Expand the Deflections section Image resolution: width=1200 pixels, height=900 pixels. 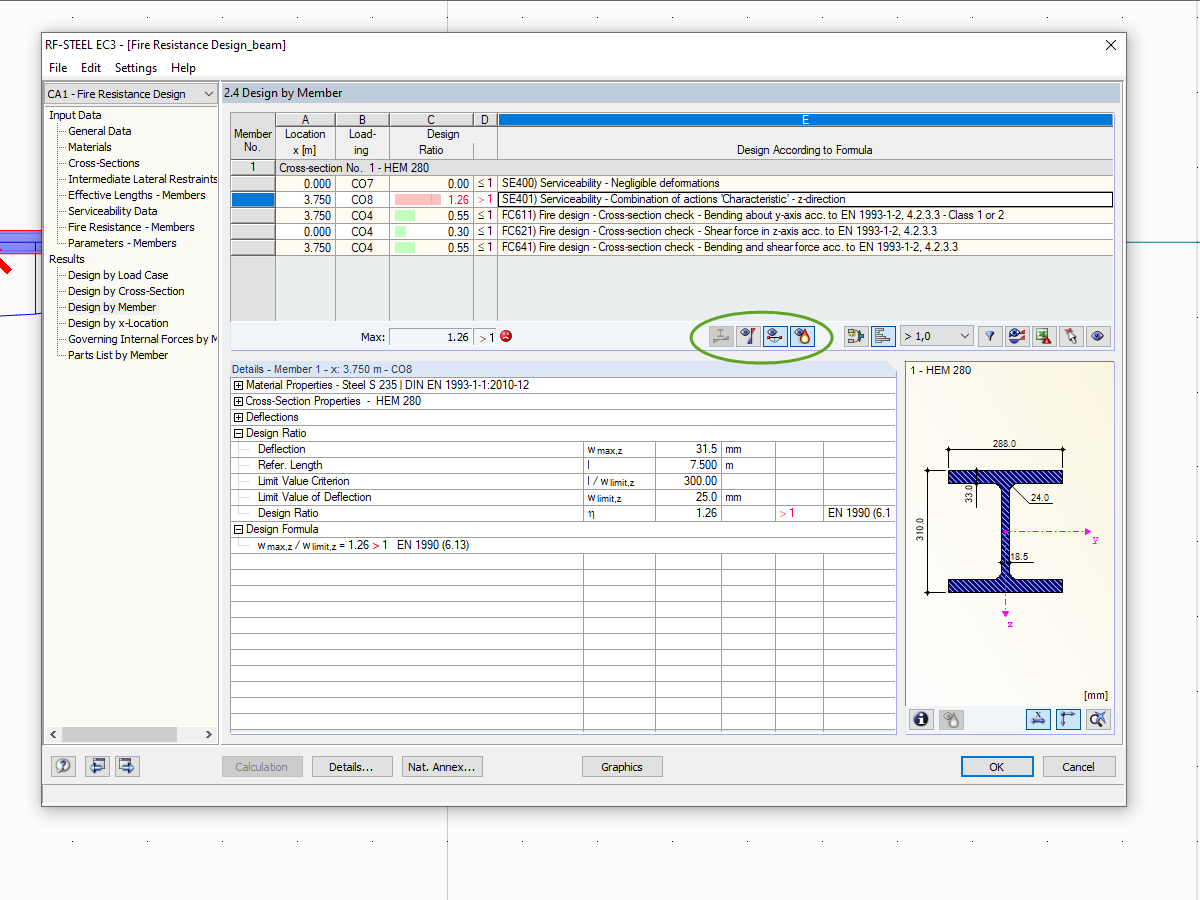pyautogui.click(x=238, y=417)
